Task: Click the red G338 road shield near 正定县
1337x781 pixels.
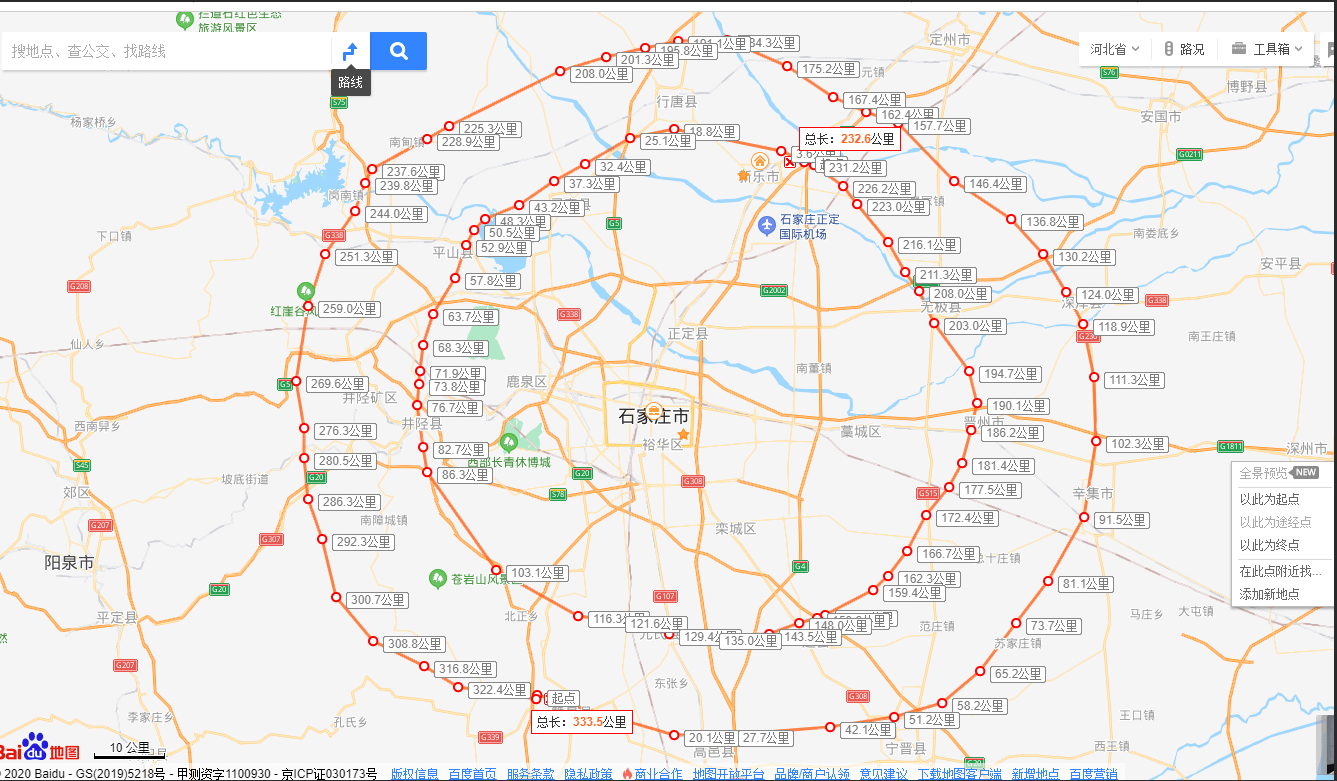Action: click(569, 314)
